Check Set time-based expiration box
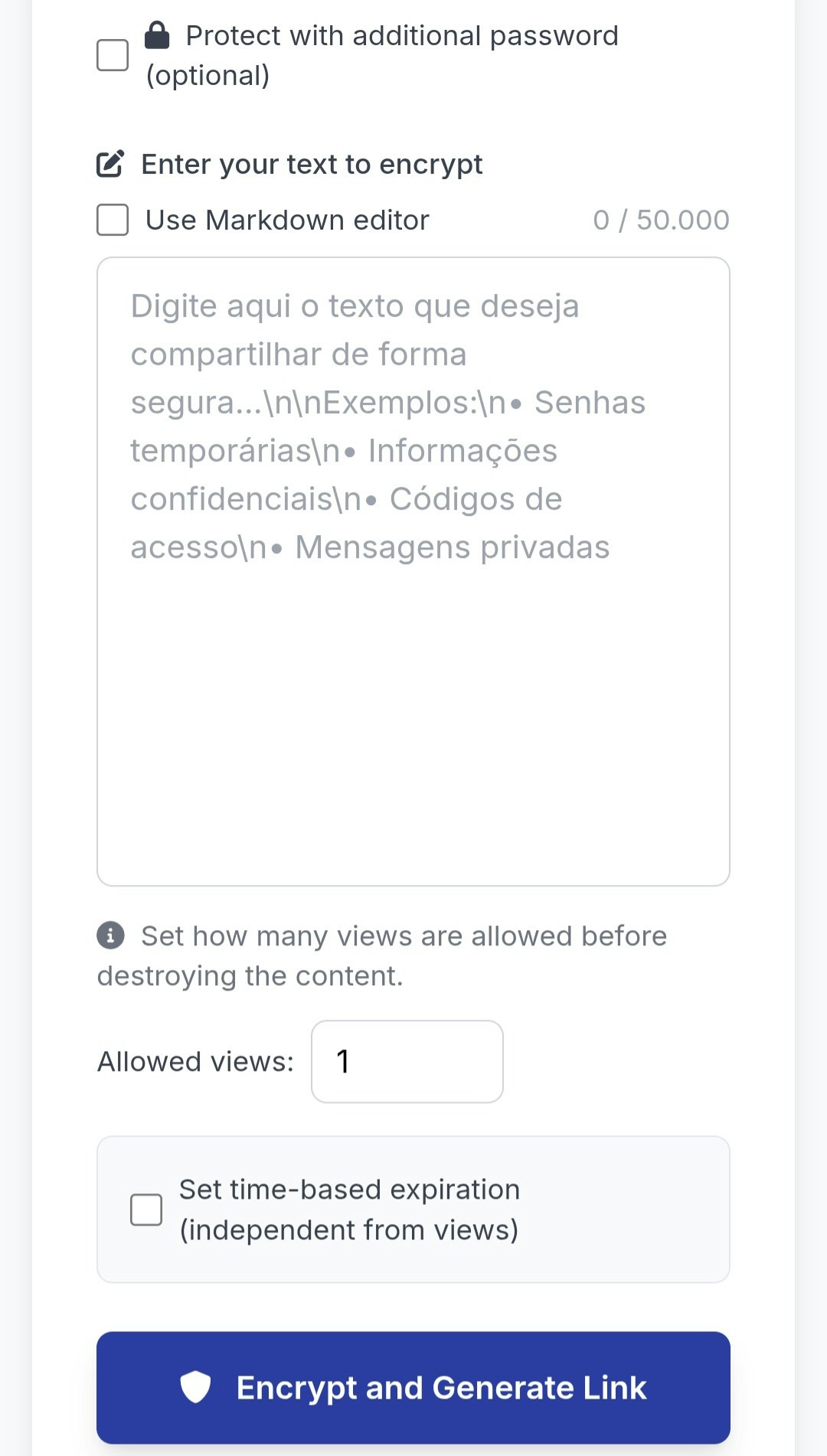Screen dimensions: 827x1456 point(146,1210)
